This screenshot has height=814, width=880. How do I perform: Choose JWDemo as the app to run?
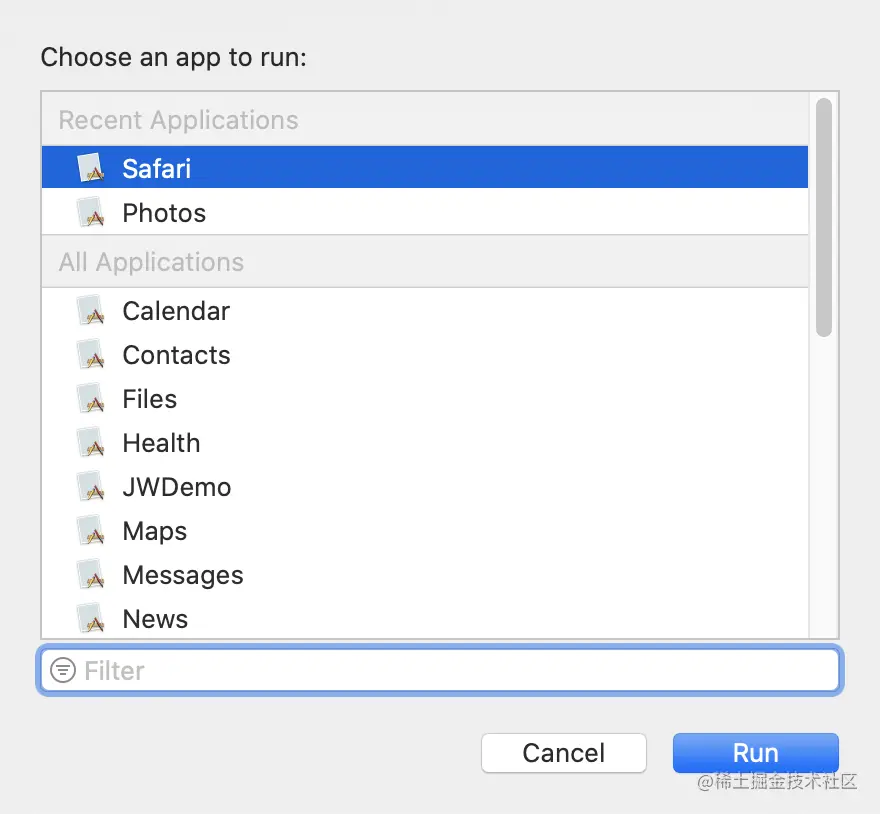(177, 487)
